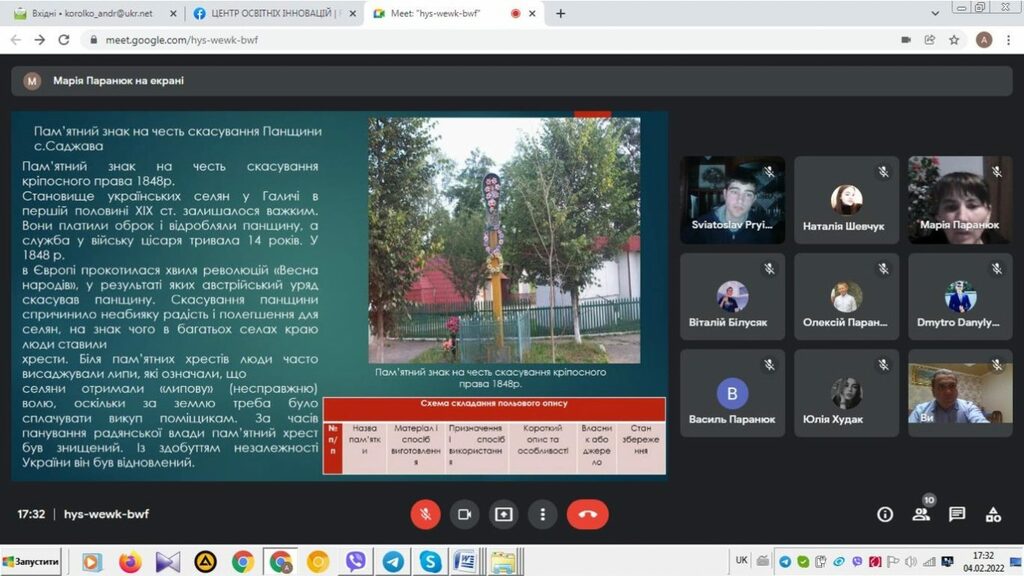Reload the Google Meet page
This screenshot has height=576, width=1024.
pos(64,40)
